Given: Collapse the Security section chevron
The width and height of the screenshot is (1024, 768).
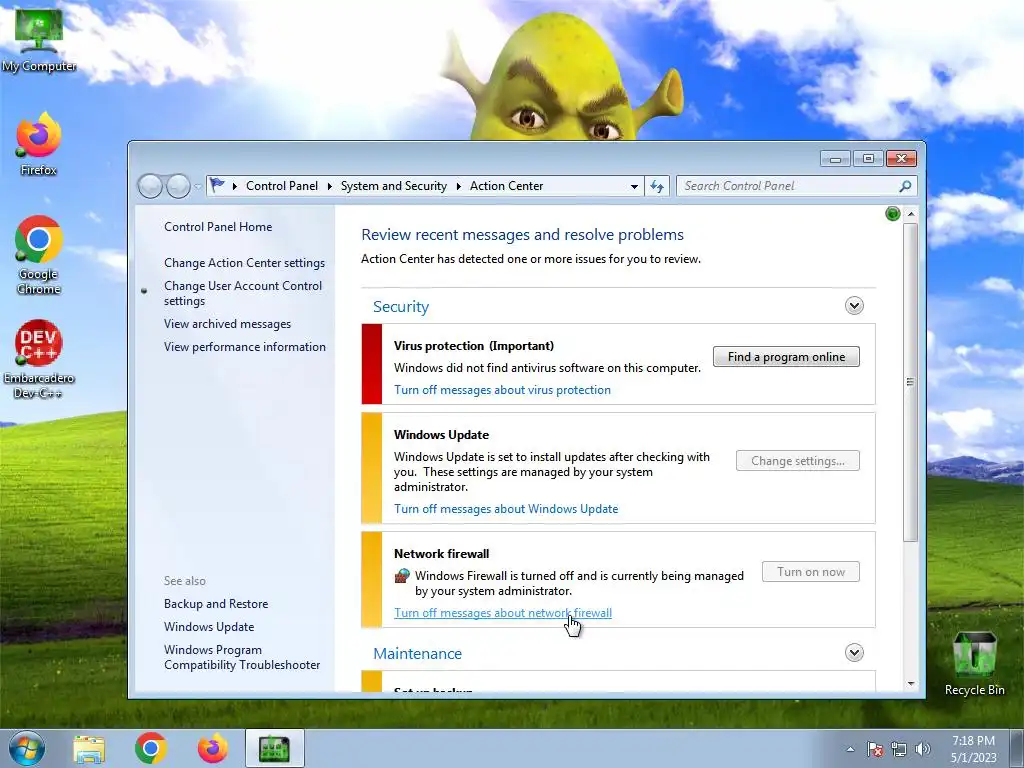Looking at the screenshot, I should [854, 306].
